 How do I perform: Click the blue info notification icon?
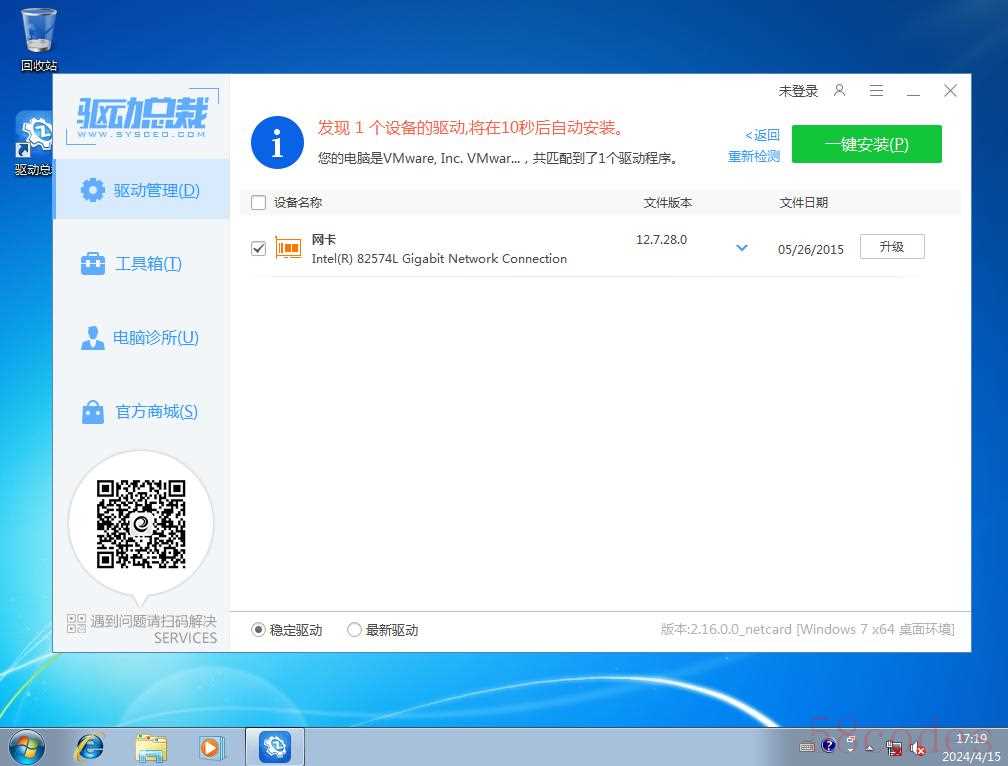(x=277, y=143)
